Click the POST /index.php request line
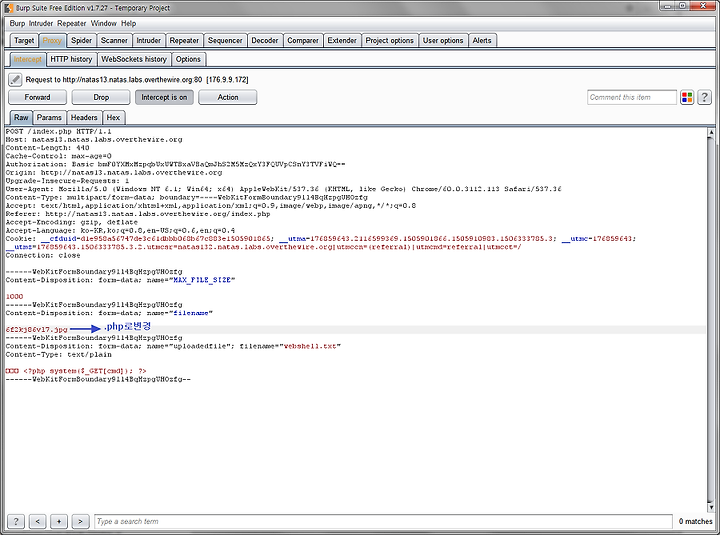 [x=58, y=131]
